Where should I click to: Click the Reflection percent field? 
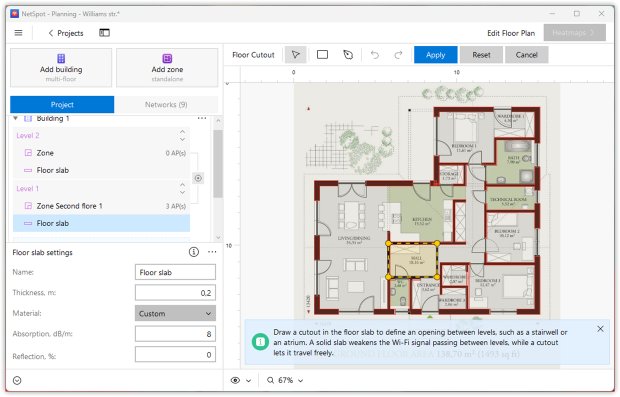175,355
